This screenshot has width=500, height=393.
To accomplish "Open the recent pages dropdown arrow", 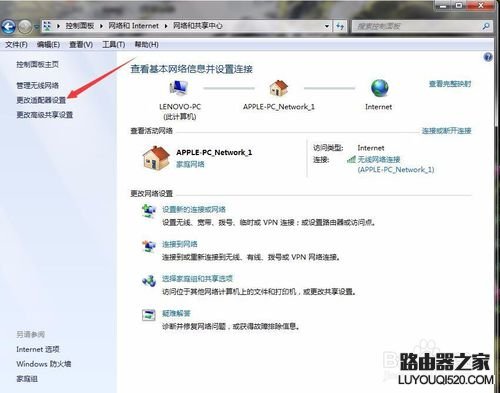I will pos(36,27).
